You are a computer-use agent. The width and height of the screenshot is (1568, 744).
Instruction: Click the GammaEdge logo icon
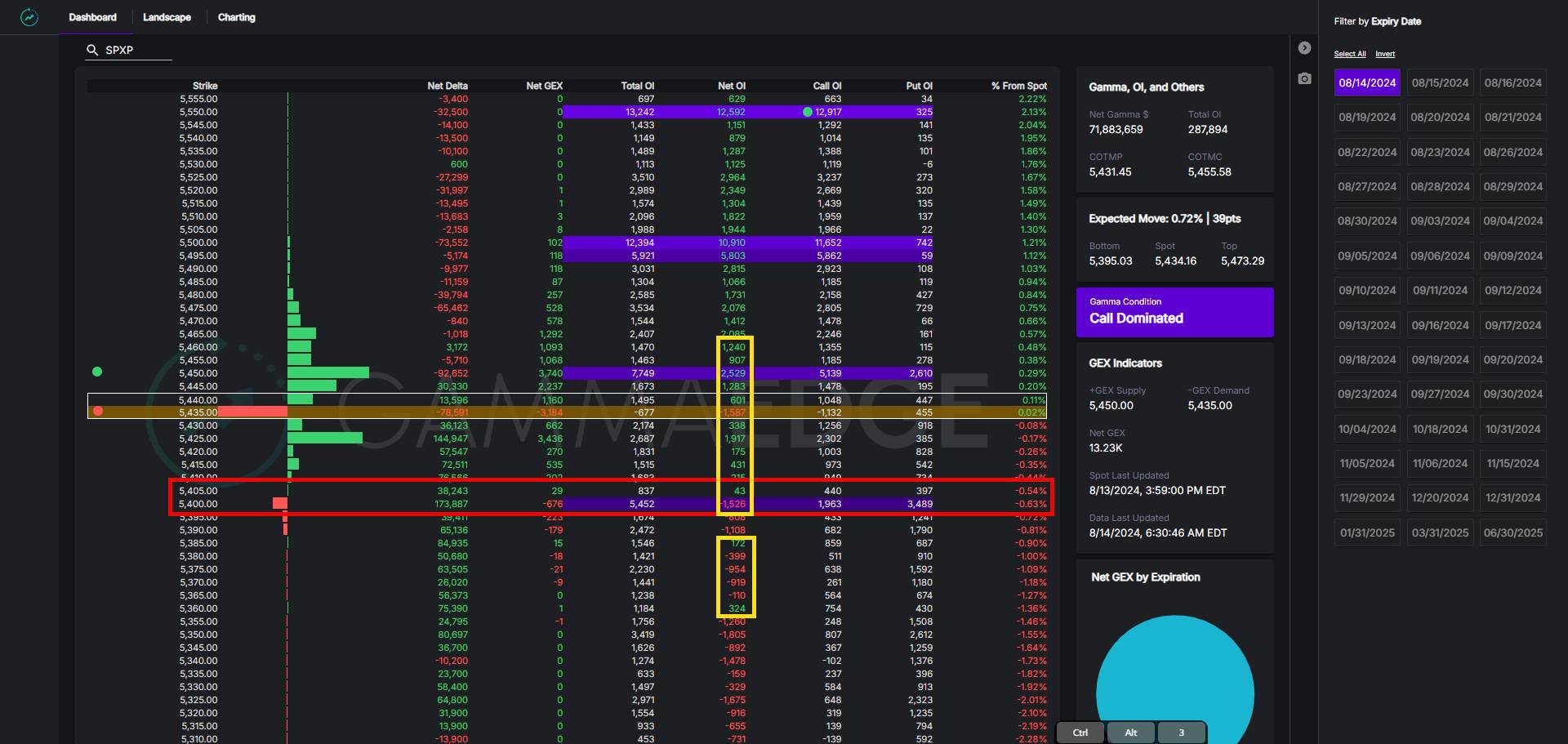point(29,17)
